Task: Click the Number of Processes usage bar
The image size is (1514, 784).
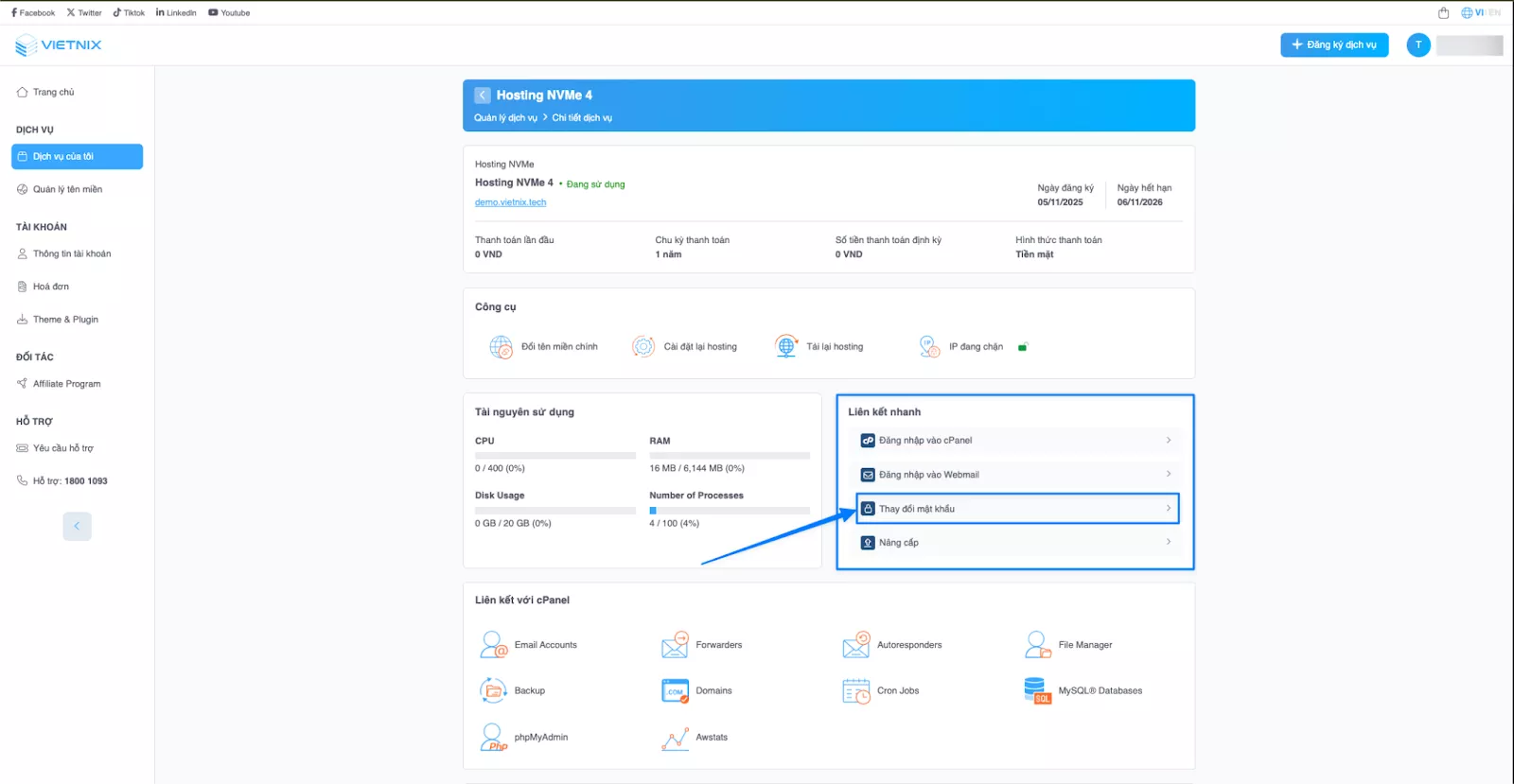Action: pos(729,511)
